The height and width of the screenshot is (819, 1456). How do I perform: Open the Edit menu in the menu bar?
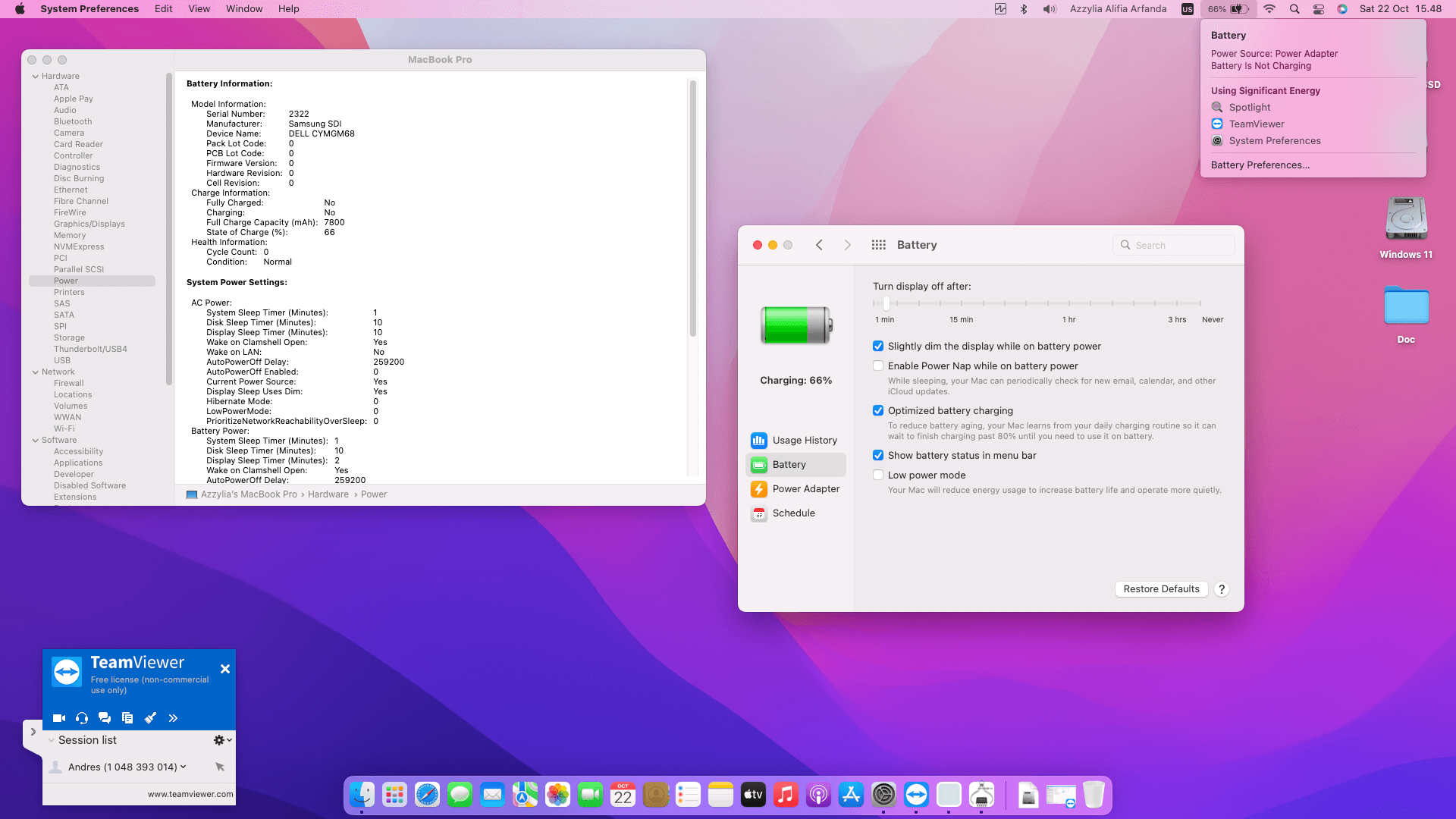click(x=164, y=9)
